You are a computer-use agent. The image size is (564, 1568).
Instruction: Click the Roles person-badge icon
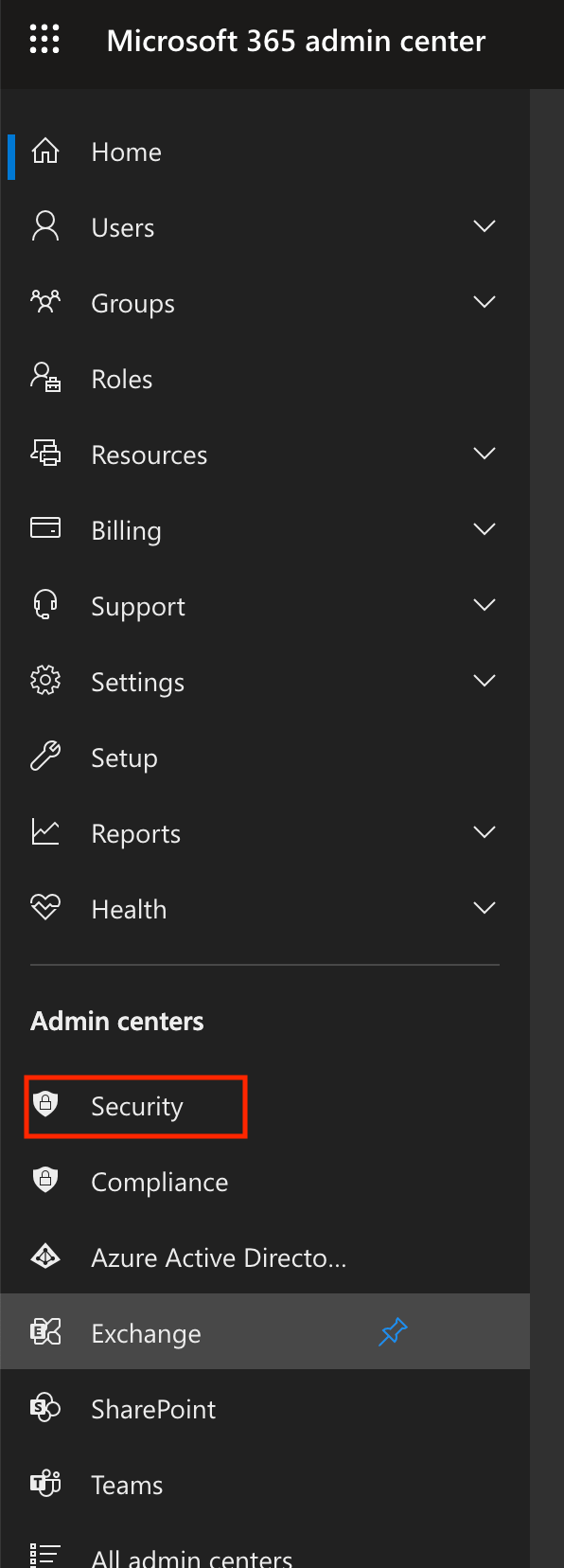click(45, 378)
